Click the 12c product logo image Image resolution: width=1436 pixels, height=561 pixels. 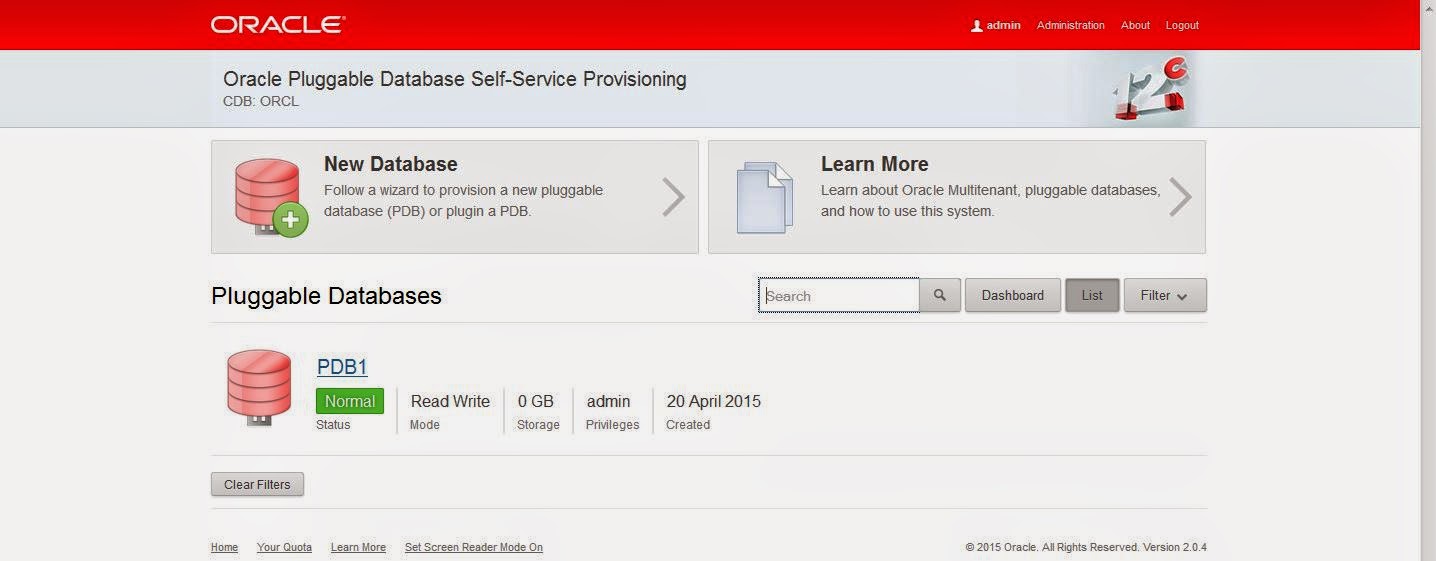pyautogui.click(x=1150, y=89)
